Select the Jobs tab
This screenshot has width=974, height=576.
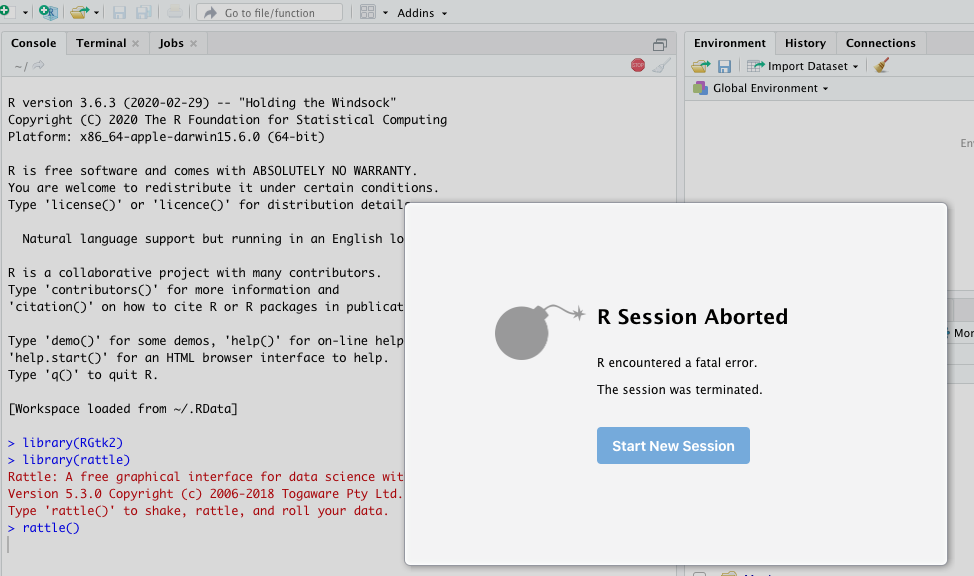171,43
